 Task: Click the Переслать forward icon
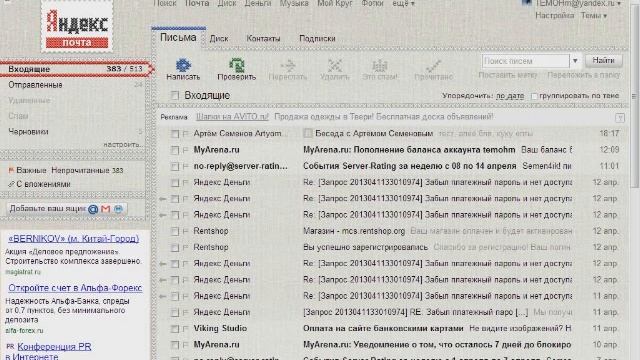[288, 66]
